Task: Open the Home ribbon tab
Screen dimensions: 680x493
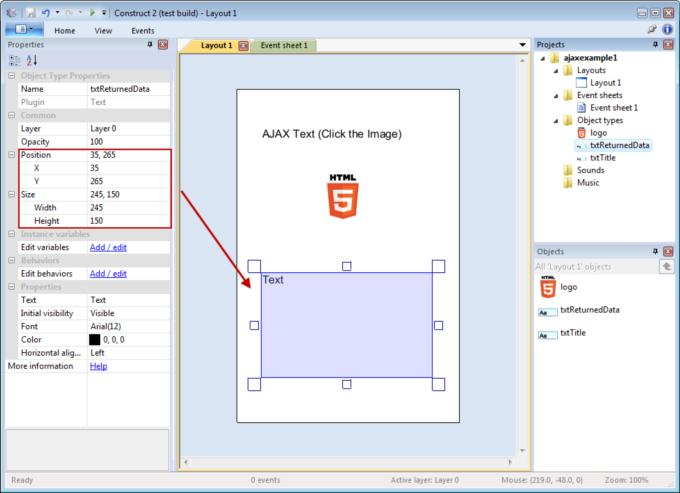Action: 65,31
